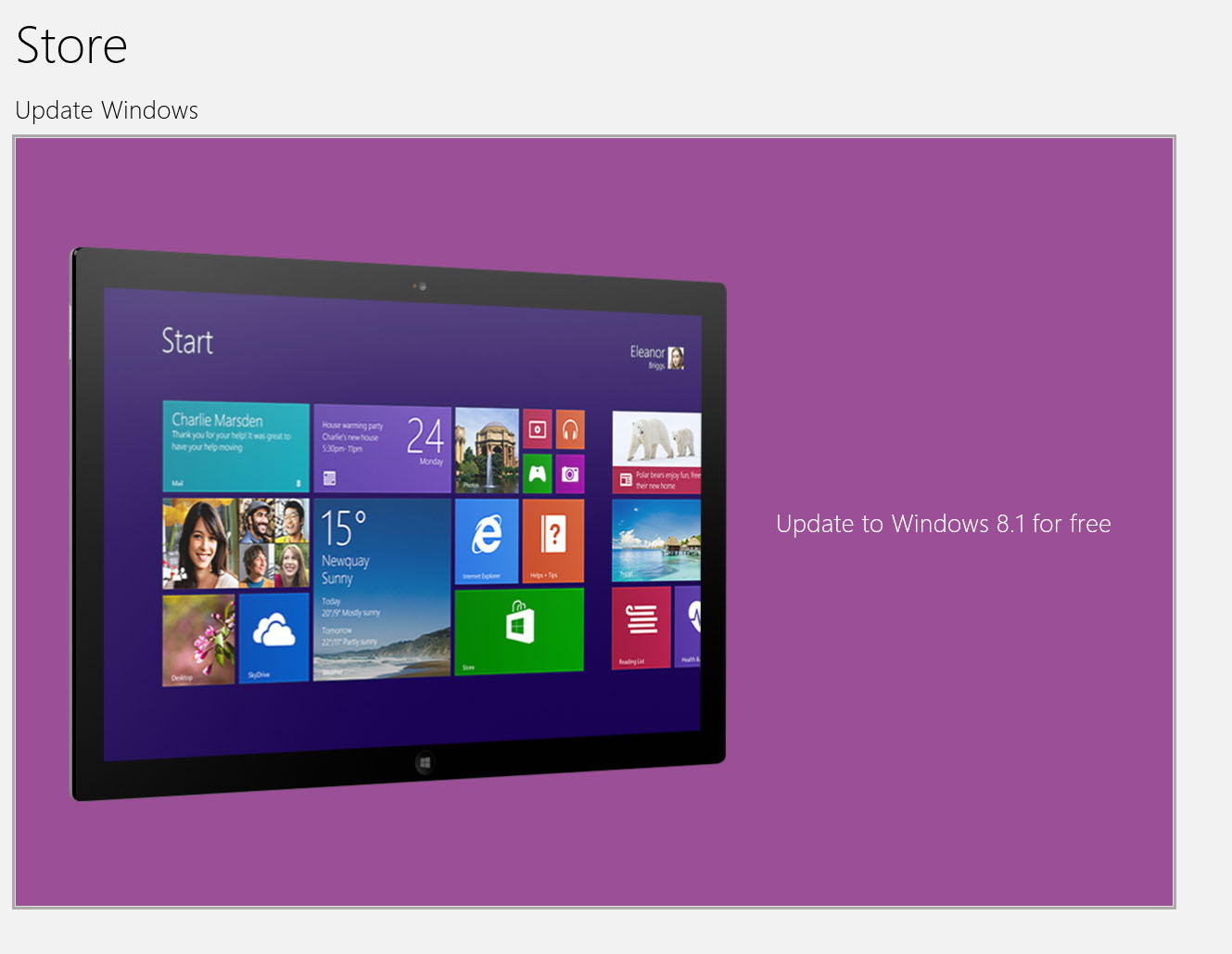Click the red Reading List tile
1232x954 pixels.
coord(641,626)
